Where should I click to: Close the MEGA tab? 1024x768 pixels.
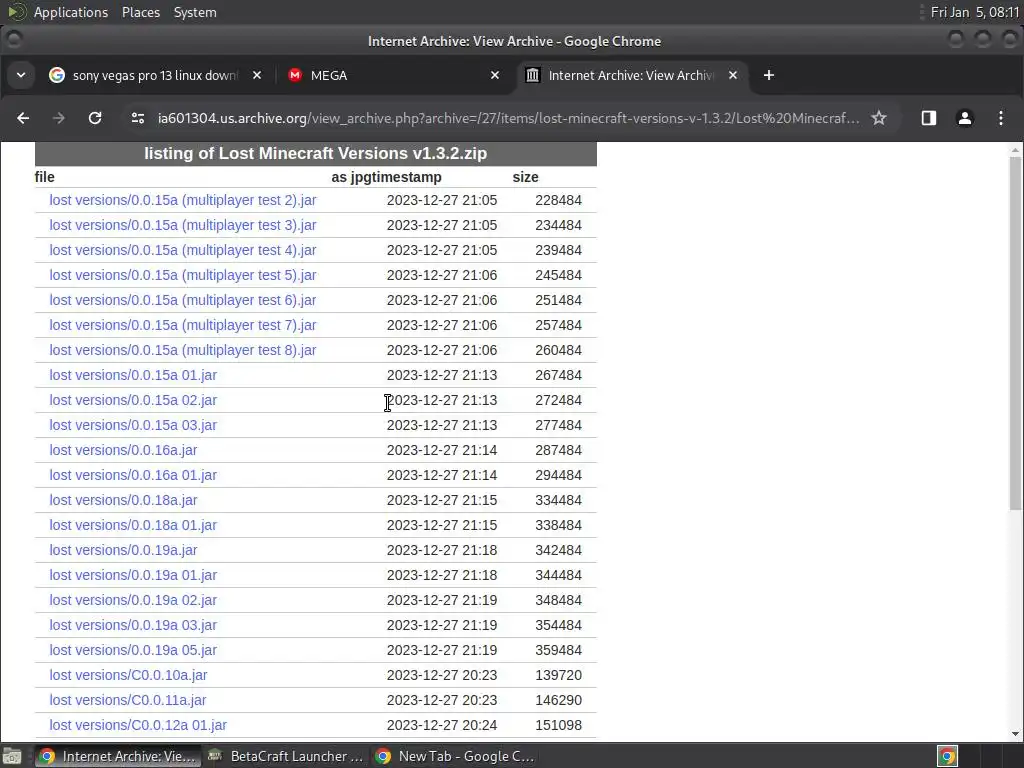pyautogui.click(x=494, y=75)
